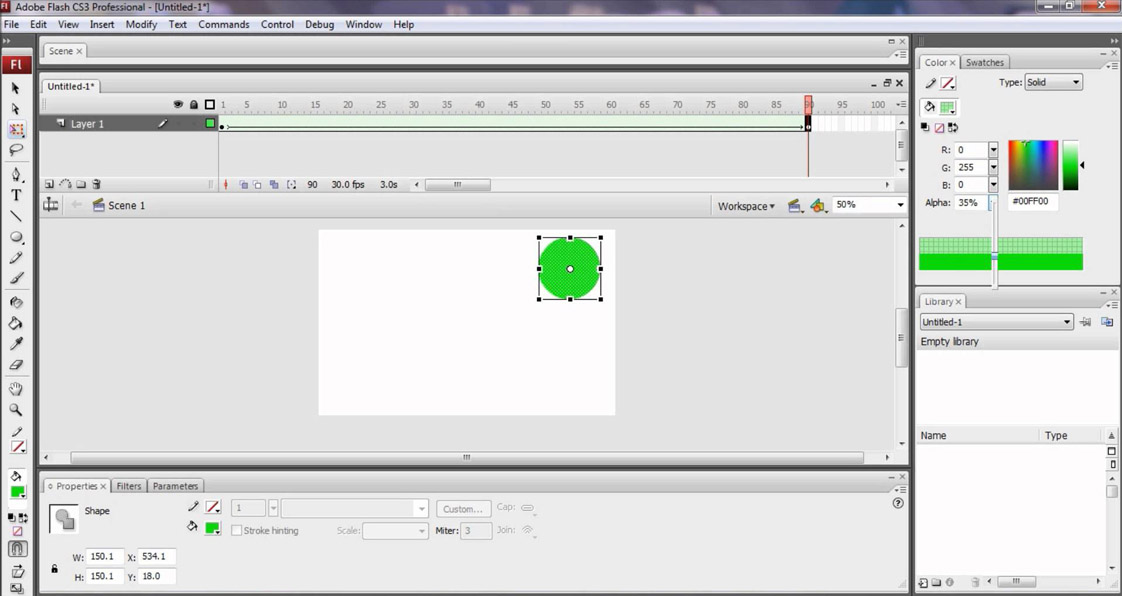Image resolution: width=1122 pixels, height=596 pixels.
Task: Select the Paint Bucket tool
Action: point(16,323)
